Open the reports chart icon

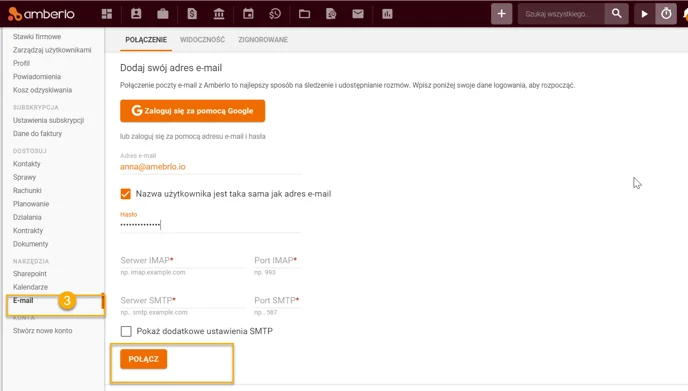(x=387, y=14)
